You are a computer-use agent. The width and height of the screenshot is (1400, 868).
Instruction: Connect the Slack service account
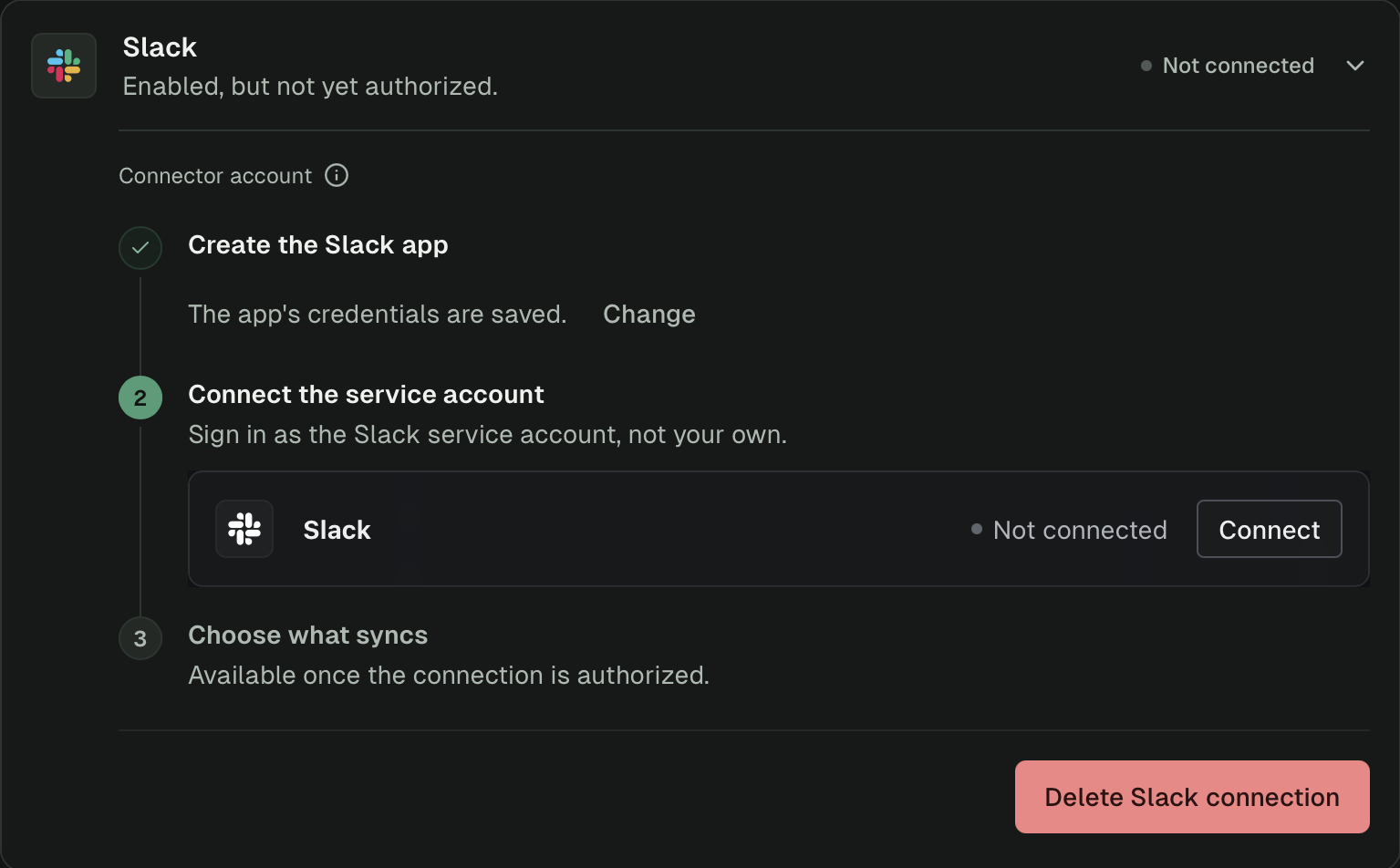click(1270, 529)
